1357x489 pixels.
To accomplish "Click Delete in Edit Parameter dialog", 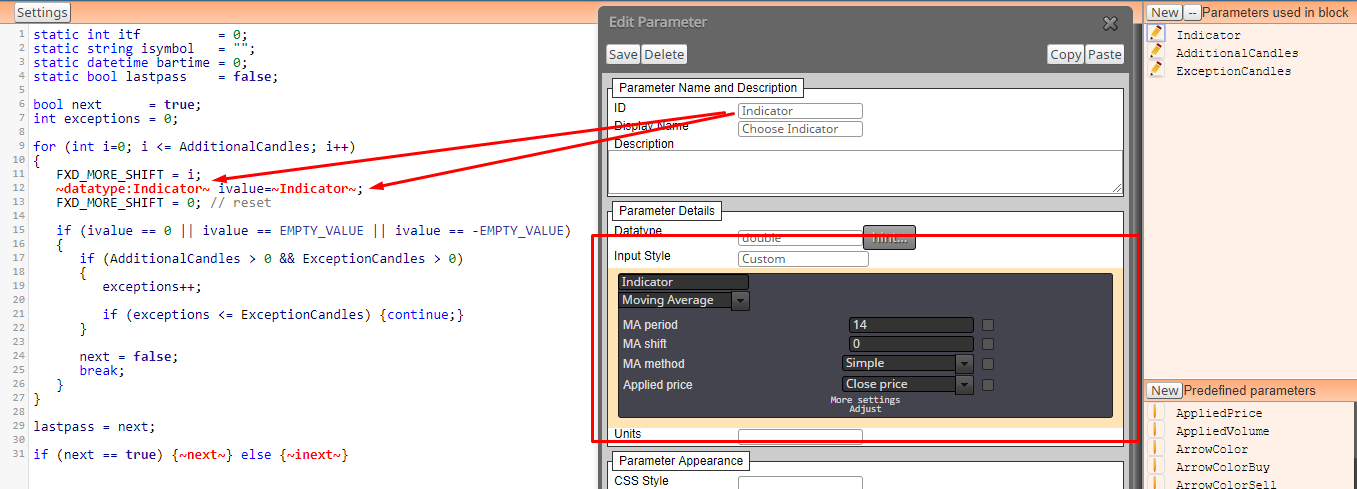I will 664,54.
